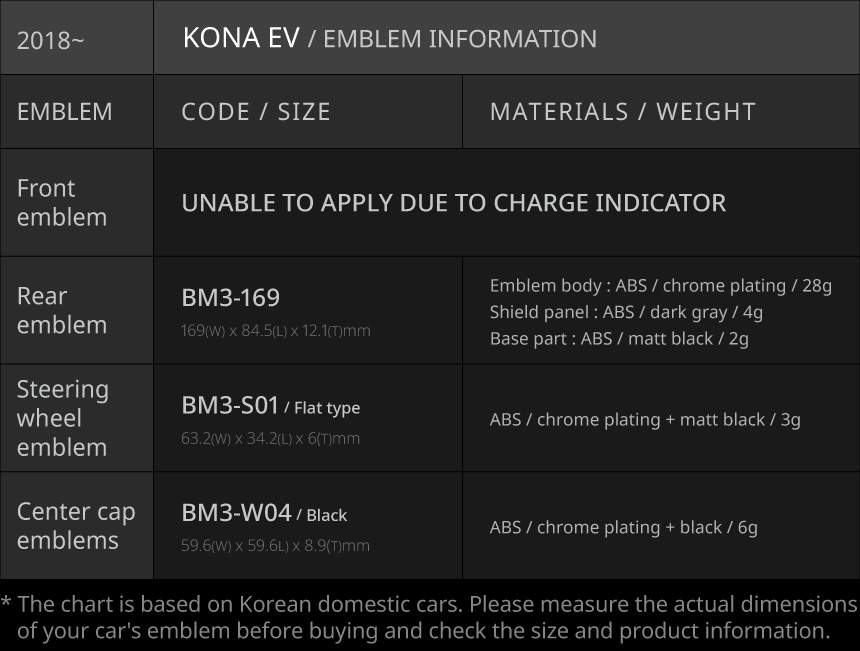Viewport: 860px width, 651px height.
Task: Select the Front emblem row label
Action: point(62,203)
